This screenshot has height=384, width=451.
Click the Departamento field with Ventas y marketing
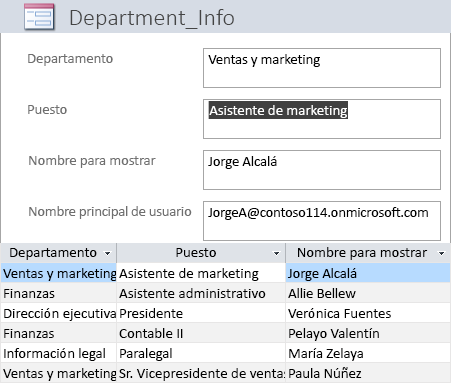tap(322, 68)
